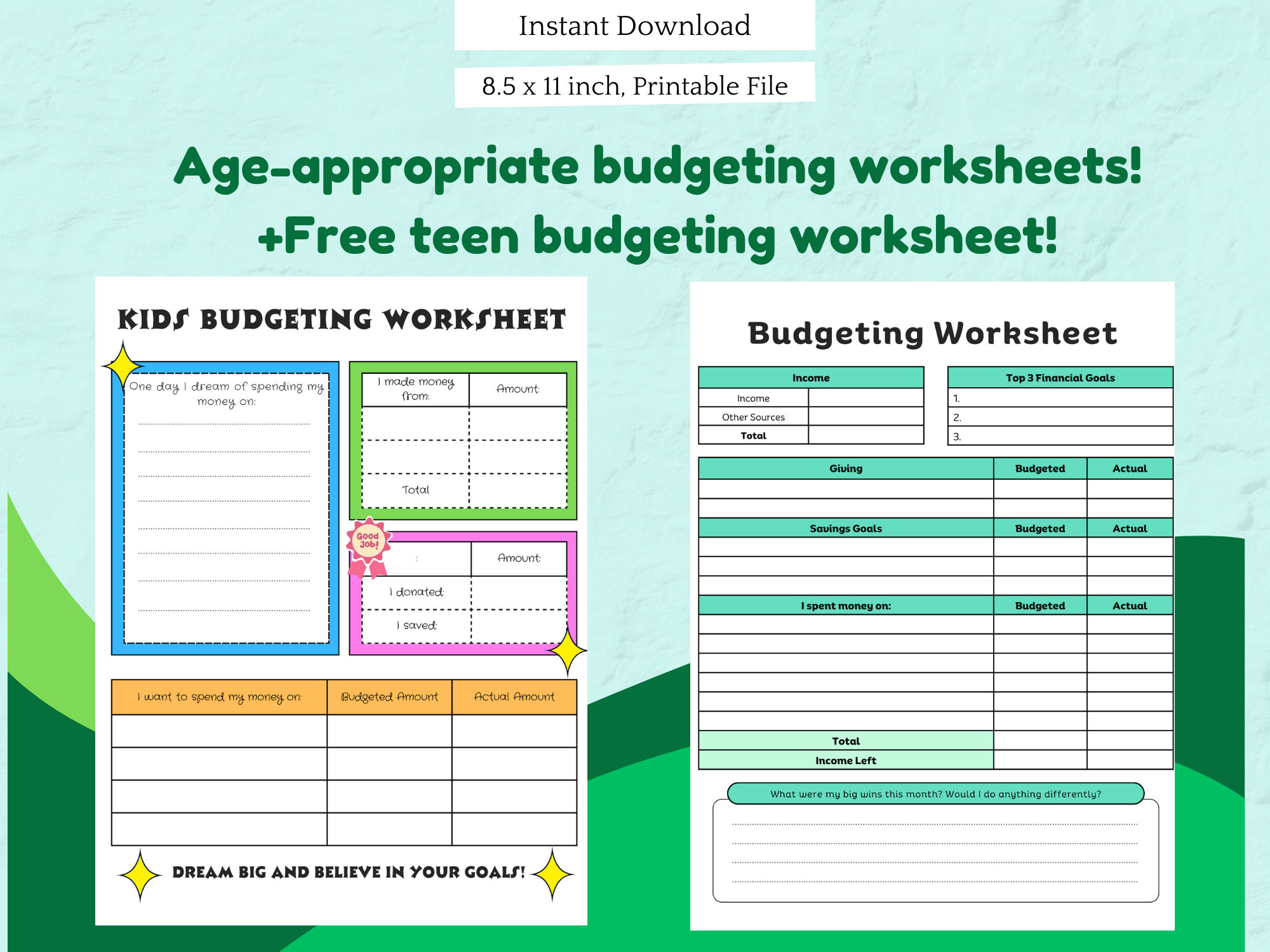Expand the 'Savings Goals' header row

(845, 528)
